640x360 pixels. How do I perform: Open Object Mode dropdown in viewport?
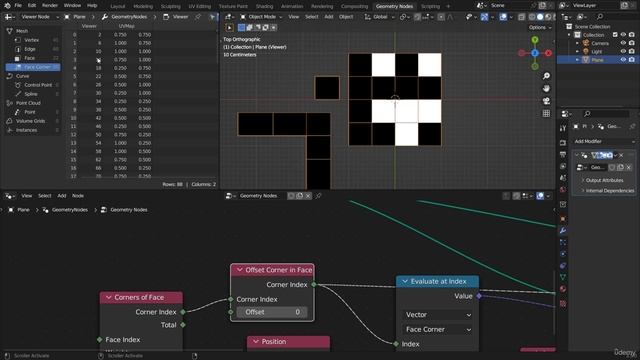coord(261,17)
